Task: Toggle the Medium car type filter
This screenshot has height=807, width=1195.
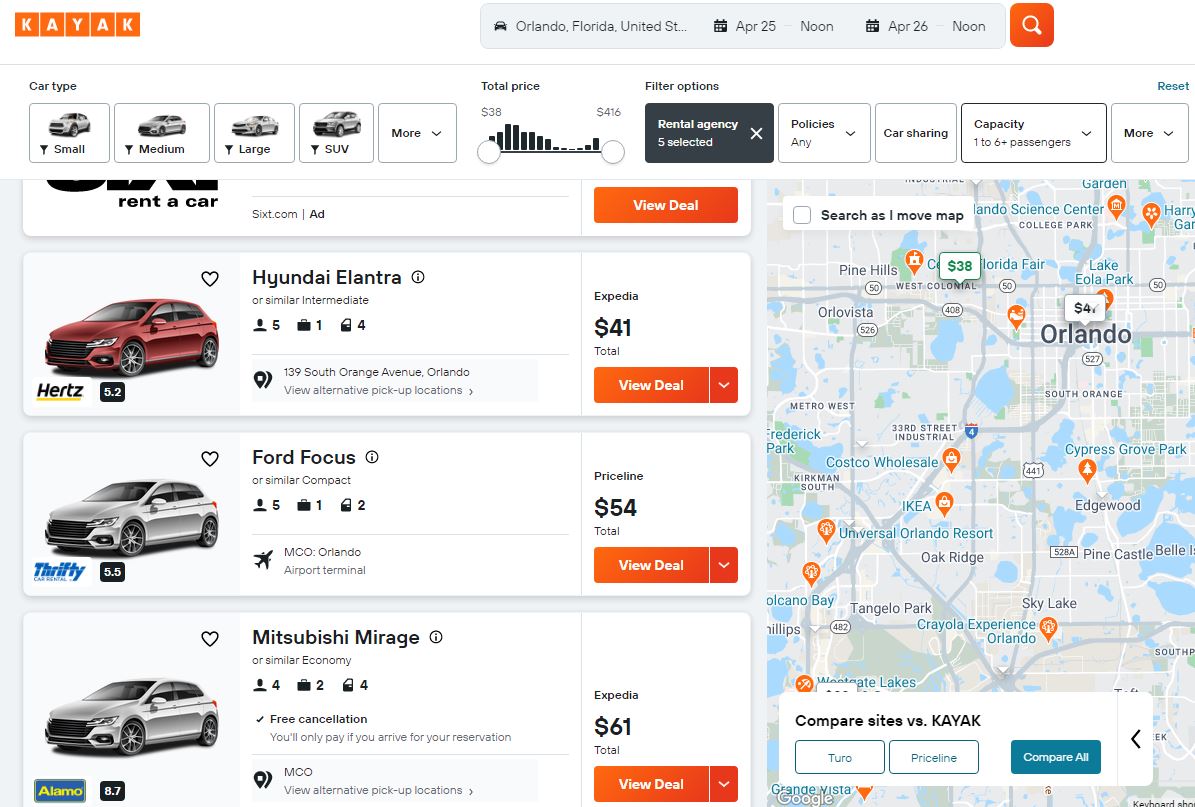Action: pyautogui.click(x=162, y=133)
